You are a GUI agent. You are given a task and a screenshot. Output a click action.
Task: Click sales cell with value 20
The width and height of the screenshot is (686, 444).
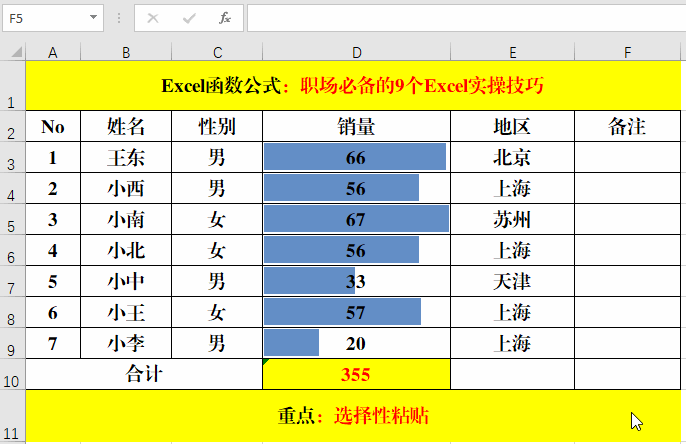[x=357, y=344]
